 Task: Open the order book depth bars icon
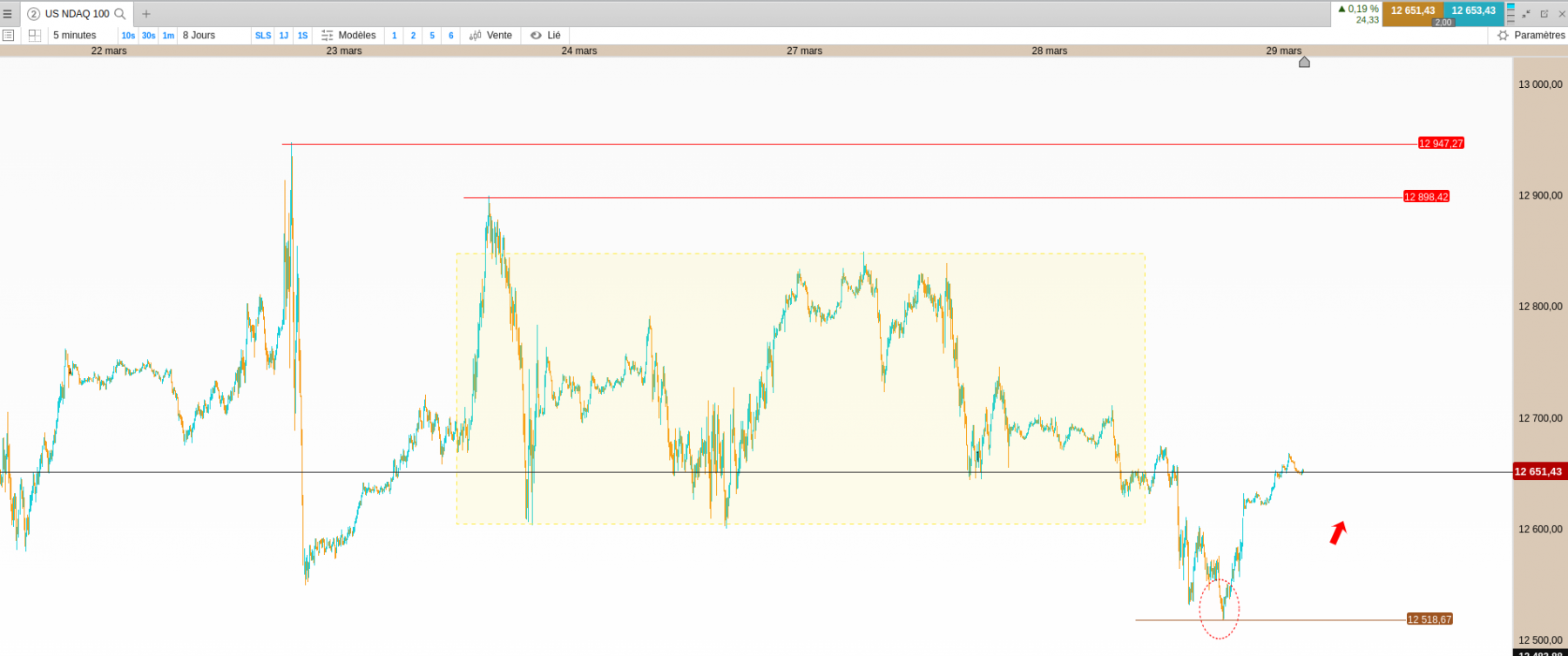[x=1511, y=14]
